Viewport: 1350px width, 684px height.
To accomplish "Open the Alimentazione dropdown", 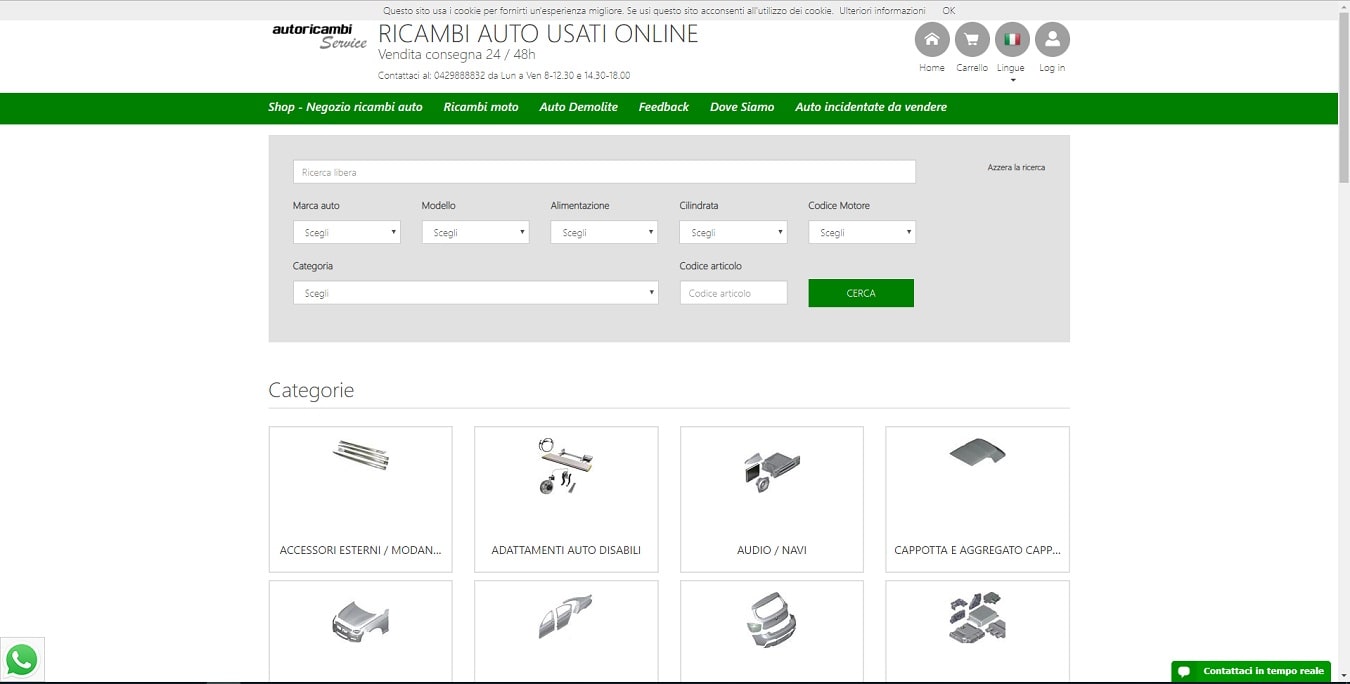I will pyautogui.click(x=604, y=233).
